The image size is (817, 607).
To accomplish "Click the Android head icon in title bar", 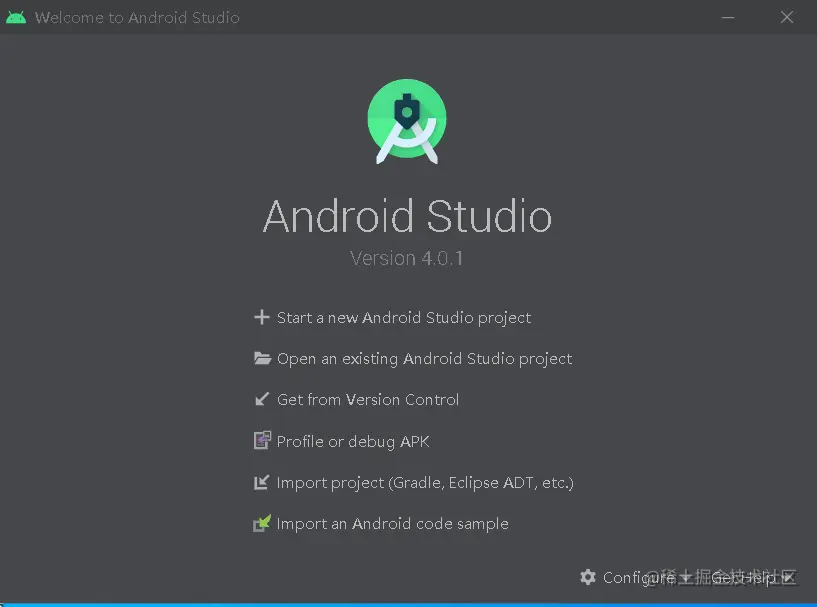I will point(16,17).
